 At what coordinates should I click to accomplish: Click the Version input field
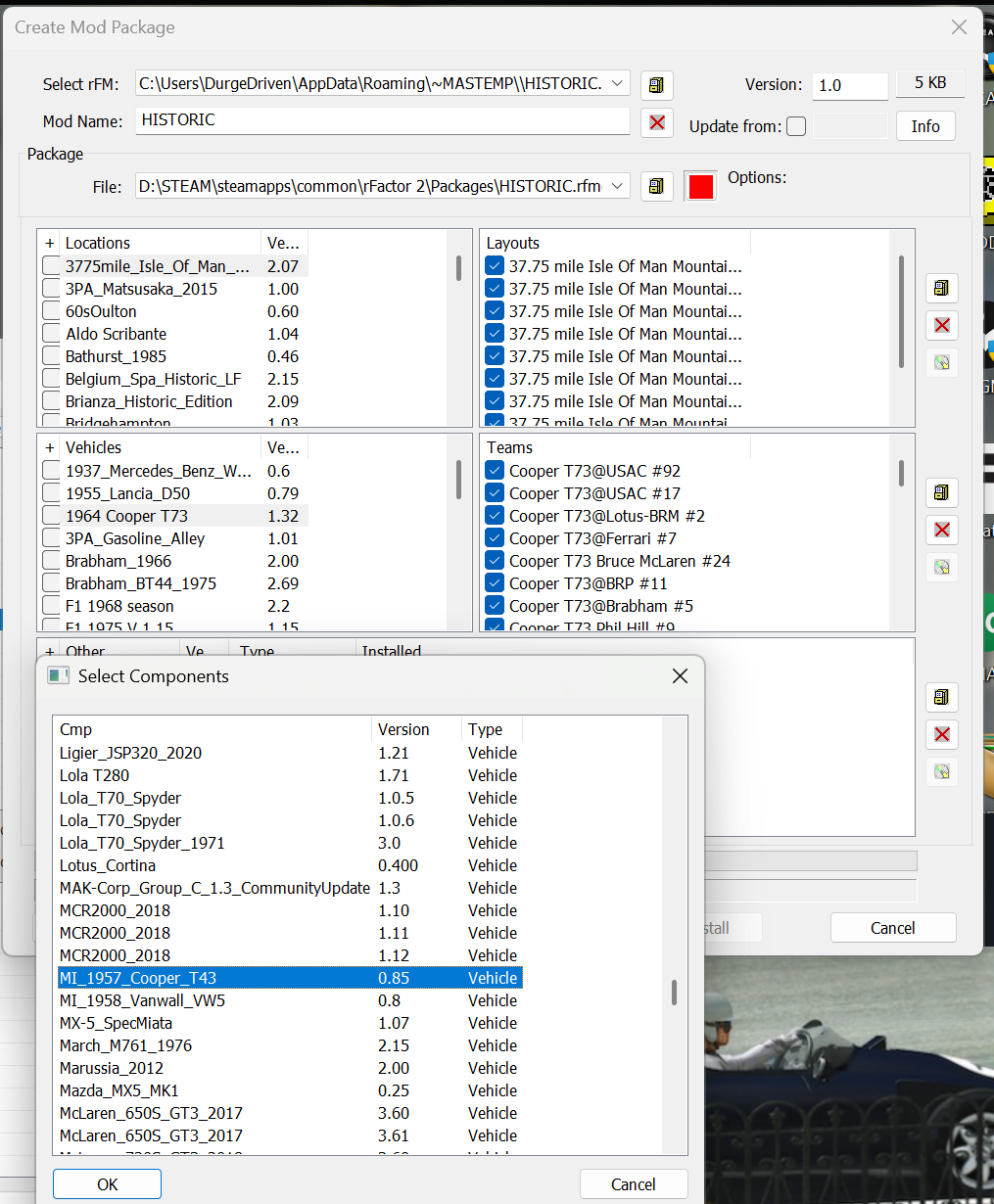coord(850,85)
